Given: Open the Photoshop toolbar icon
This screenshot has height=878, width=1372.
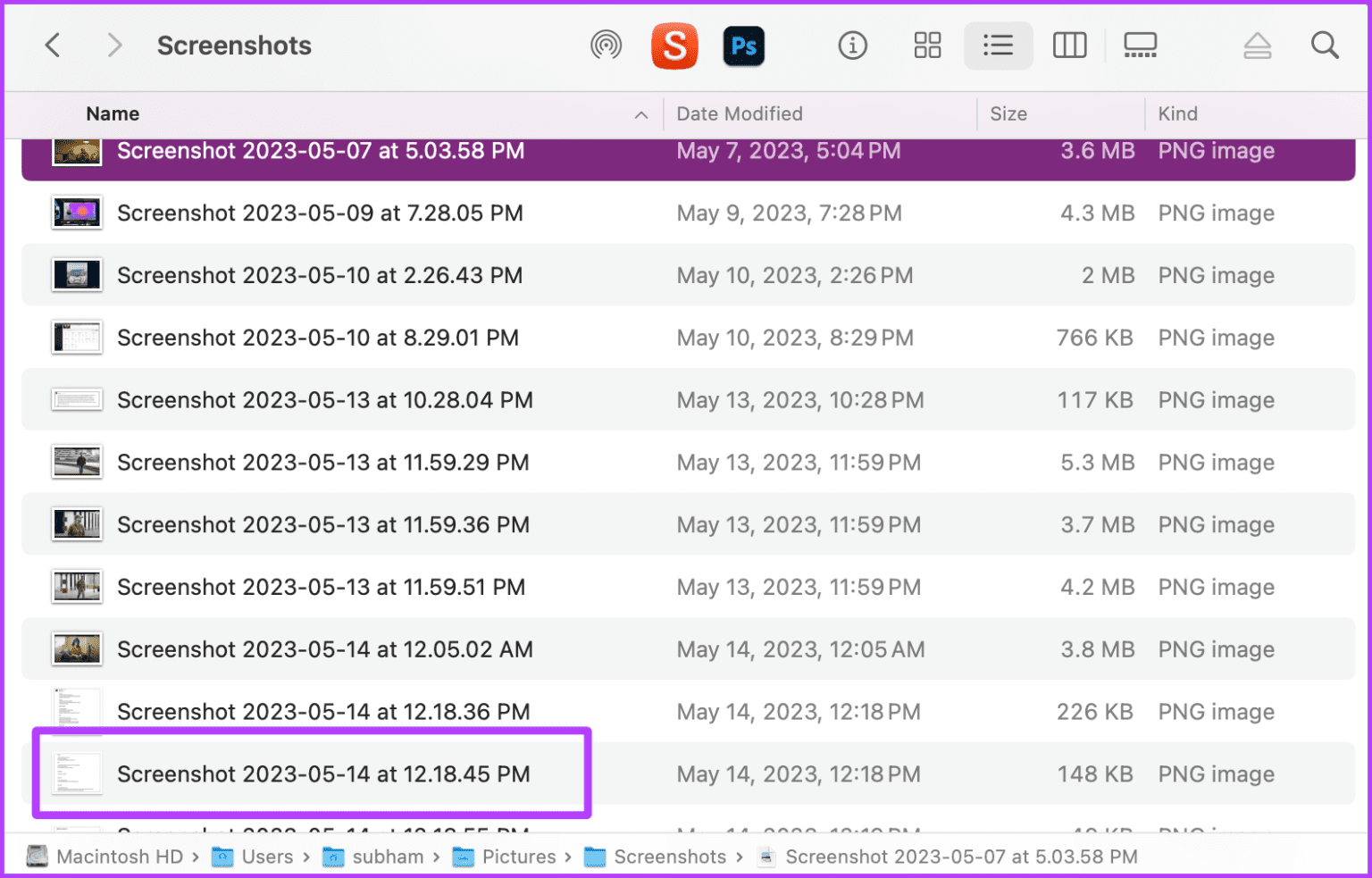Looking at the screenshot, I should (x=744, y=46).
